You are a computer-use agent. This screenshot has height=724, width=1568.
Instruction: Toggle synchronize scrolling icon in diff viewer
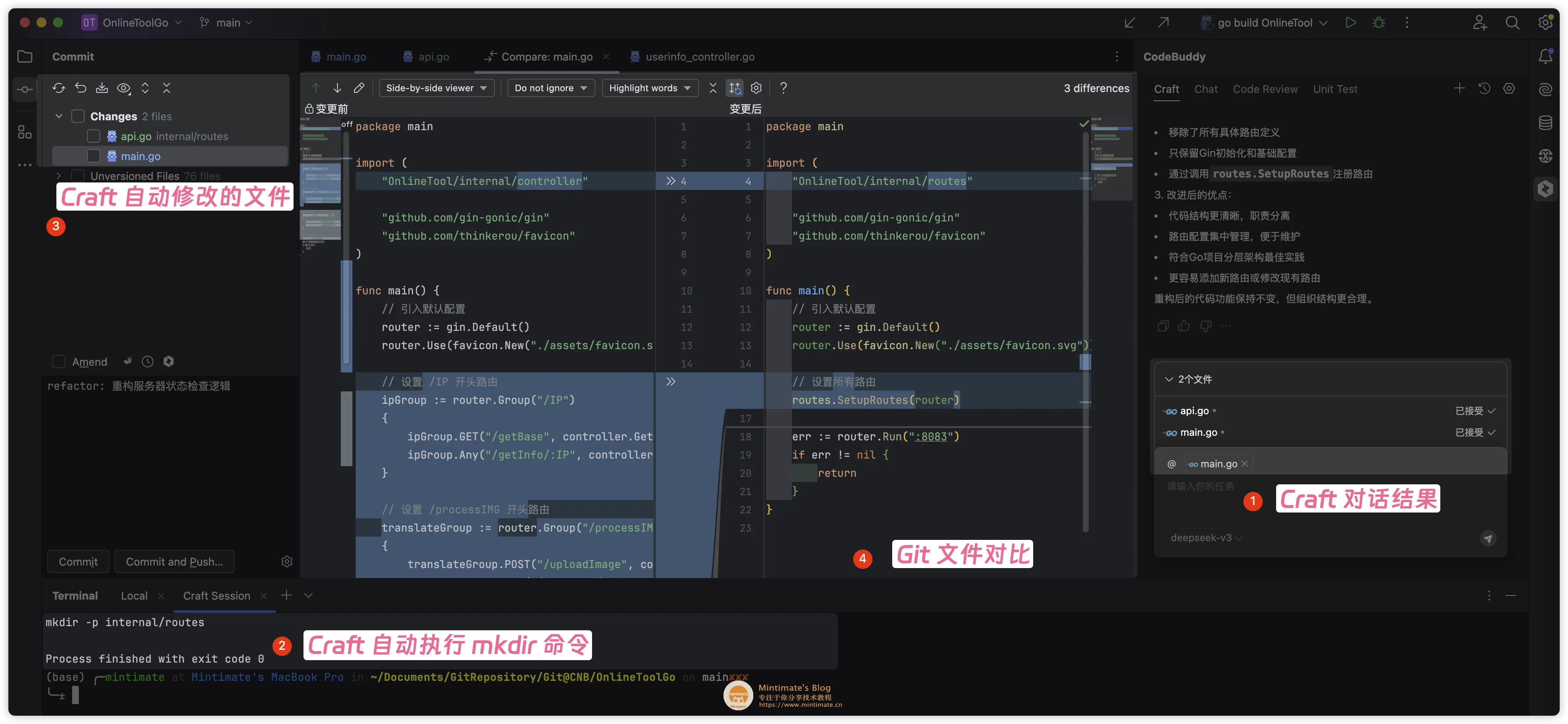735,87
